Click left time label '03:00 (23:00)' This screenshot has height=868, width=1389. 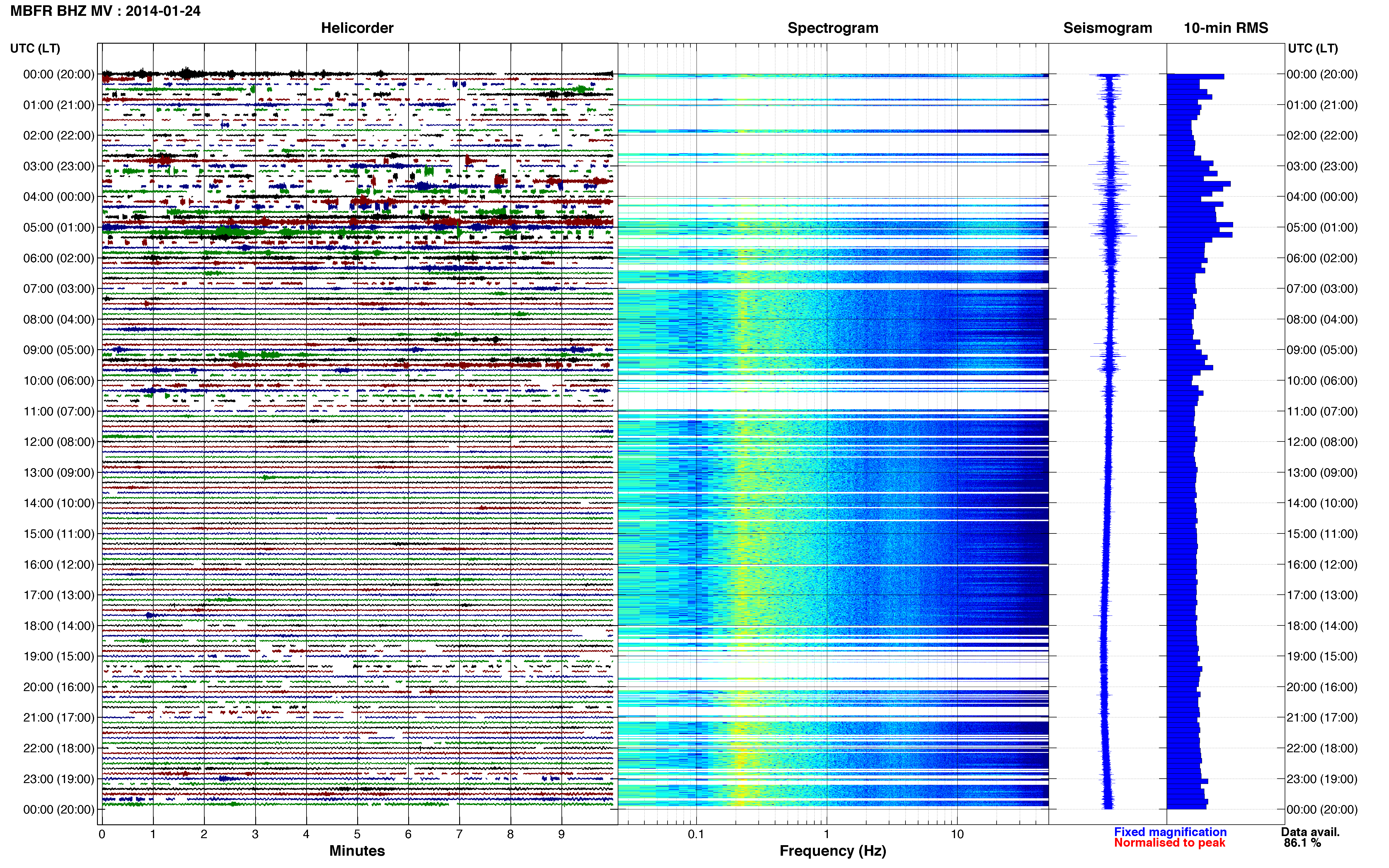coord(59,166)
